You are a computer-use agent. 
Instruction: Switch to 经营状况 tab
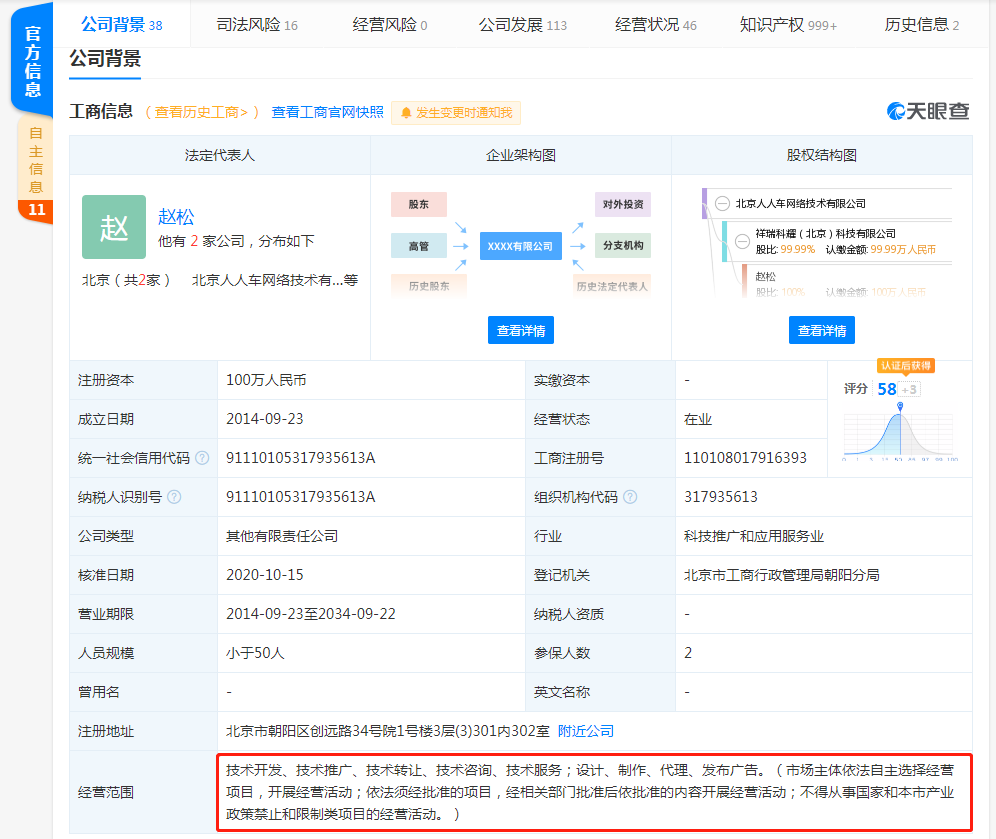[656, 25]
